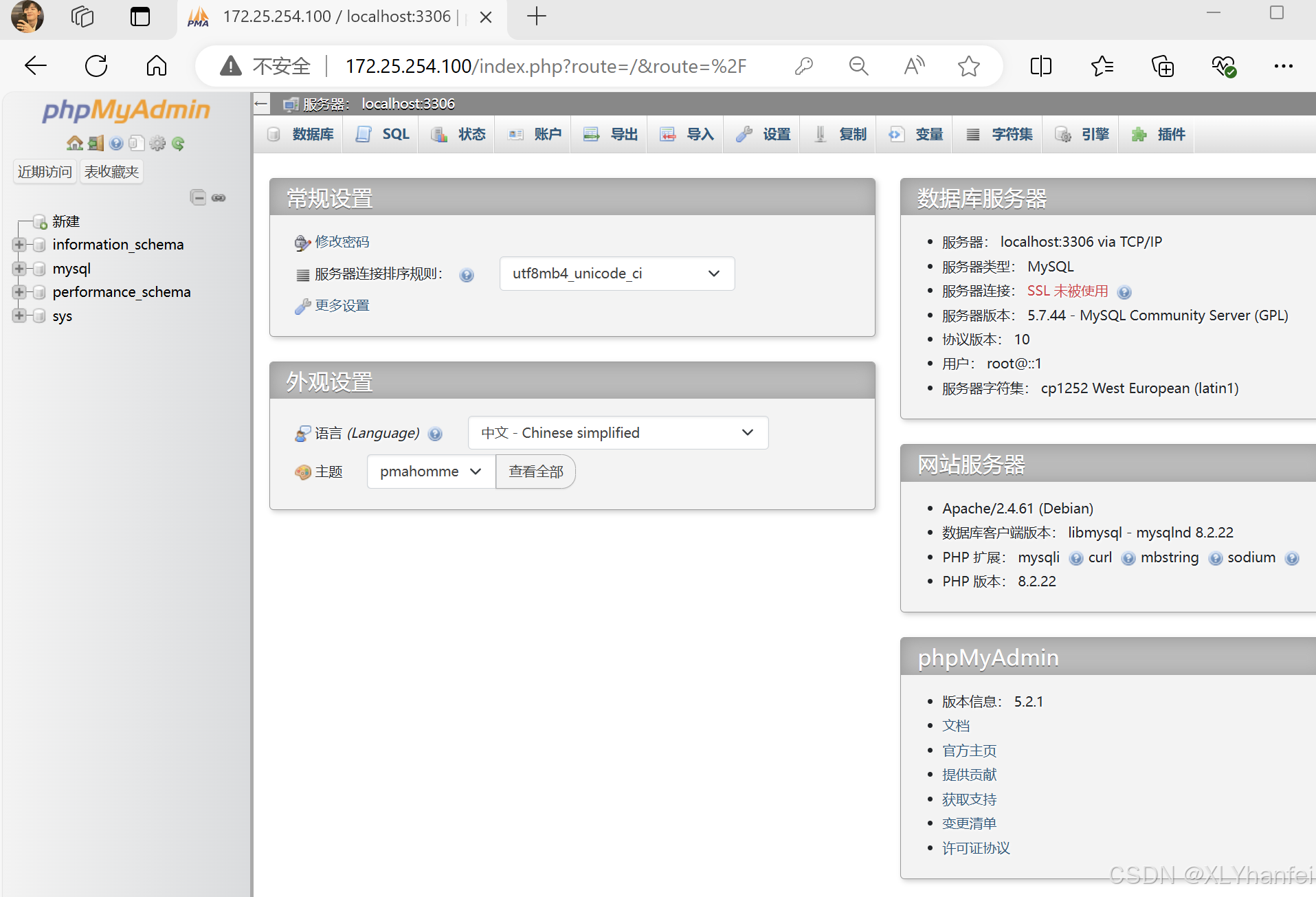Open the 文档 documentation link
Viewport: 1316px width, 897px height.
click(x=956, y=726)
